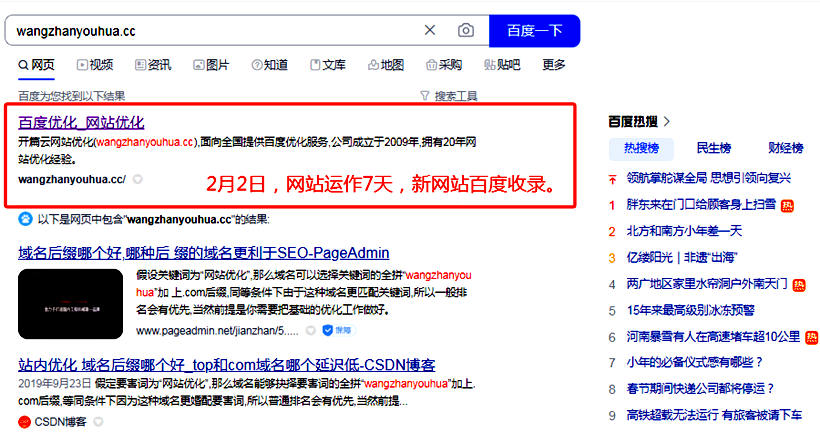820x433 pixels.
Task: Expand dropdown icon beside pageadmin.net URL
Action: coord(311,331)
